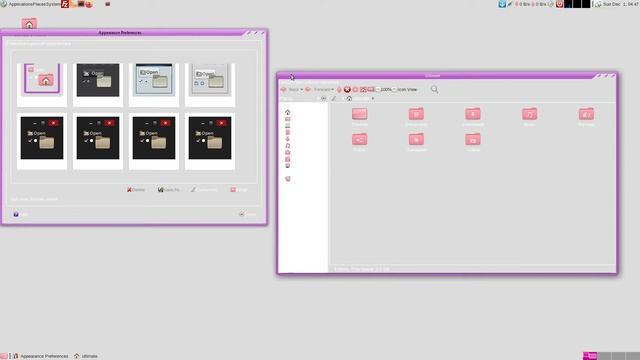640x360 pixels.
Task: Close the Appearance Preferences dialog via Close button
Action: [x=248, y=214]
